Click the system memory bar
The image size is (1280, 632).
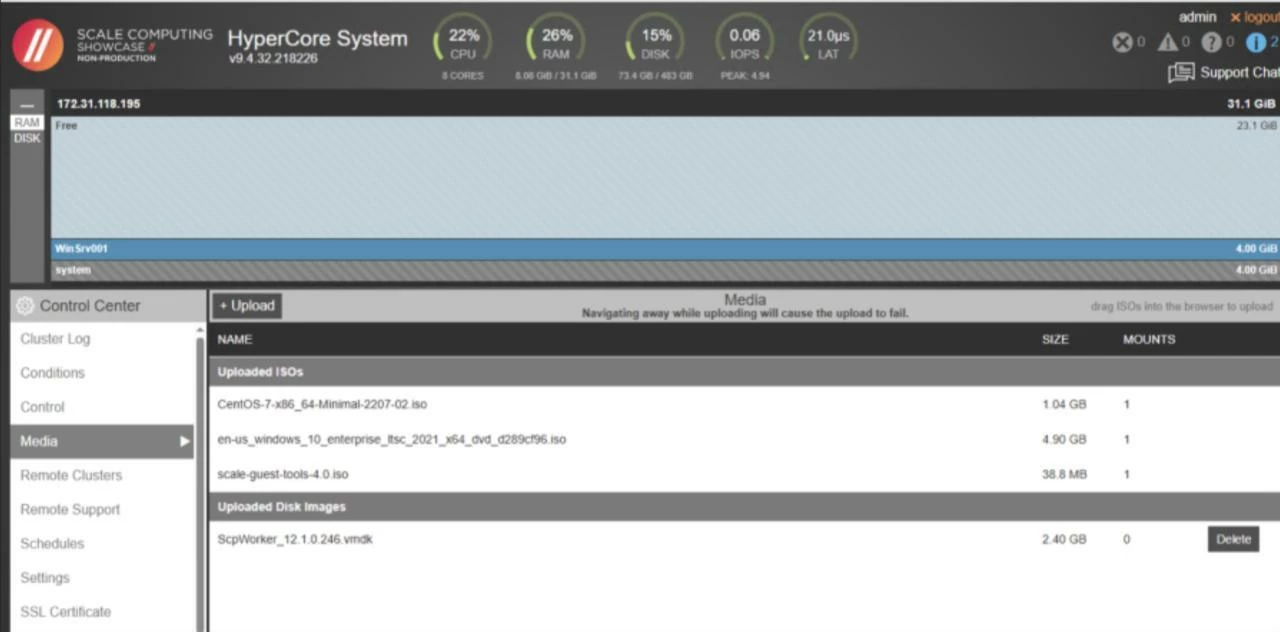coord(664,270)
